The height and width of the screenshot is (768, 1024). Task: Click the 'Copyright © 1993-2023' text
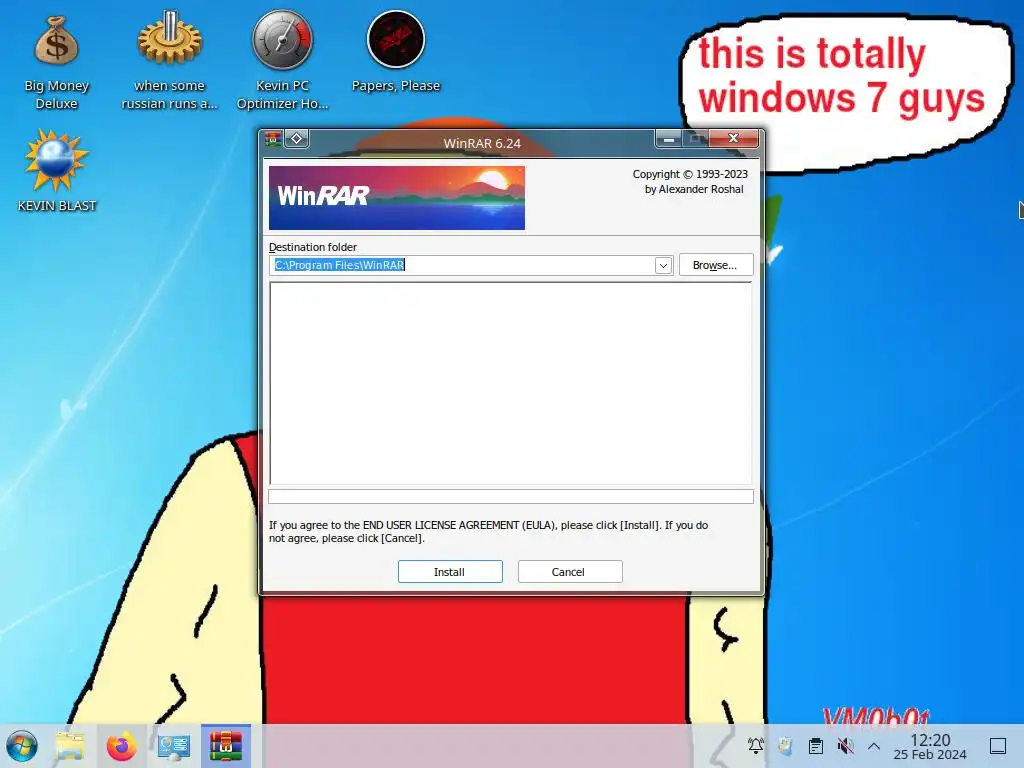[690, 174]
